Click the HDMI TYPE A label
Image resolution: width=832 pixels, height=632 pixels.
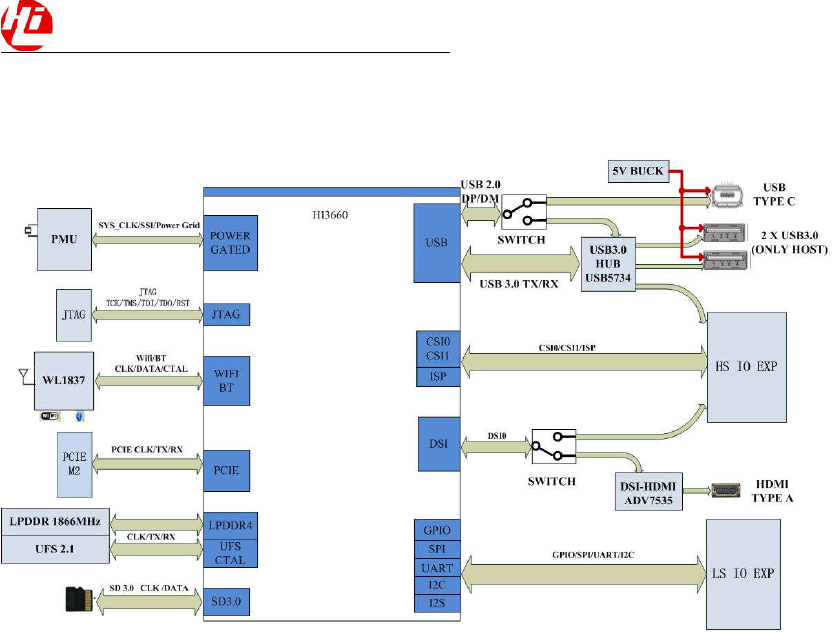click(x=772, y=491)
